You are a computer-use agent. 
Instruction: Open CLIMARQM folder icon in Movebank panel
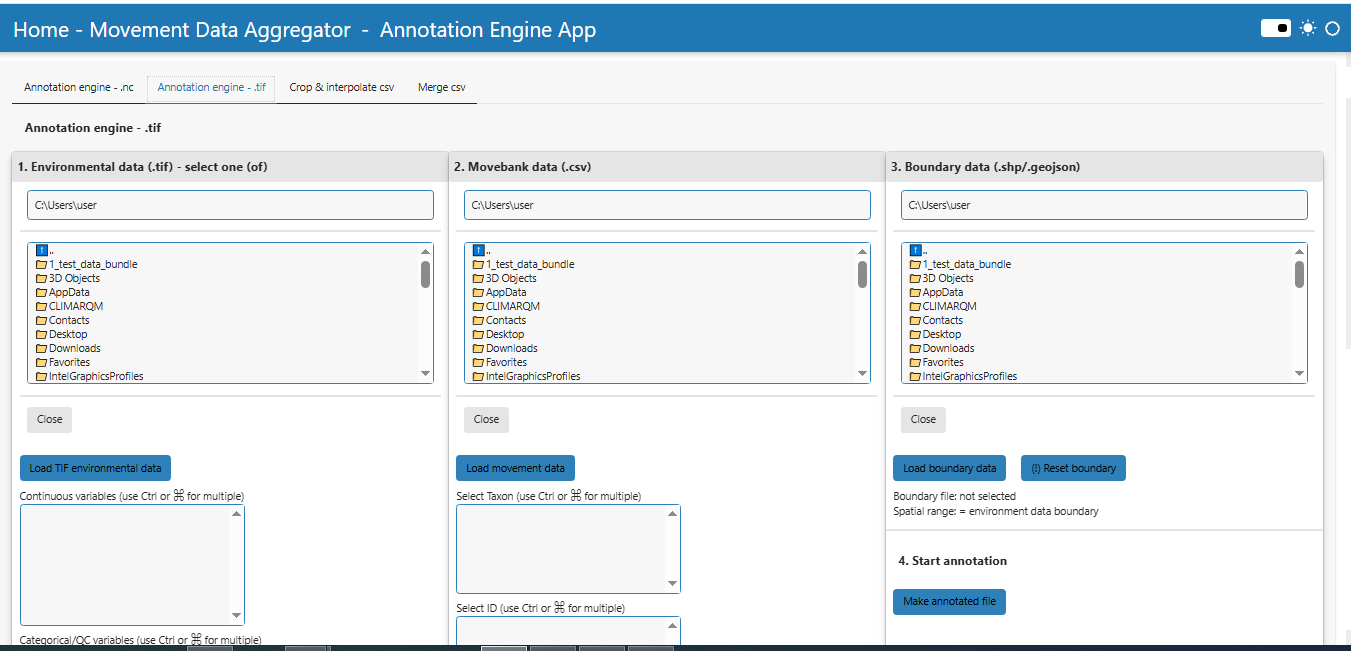click(x=479, y=306)
